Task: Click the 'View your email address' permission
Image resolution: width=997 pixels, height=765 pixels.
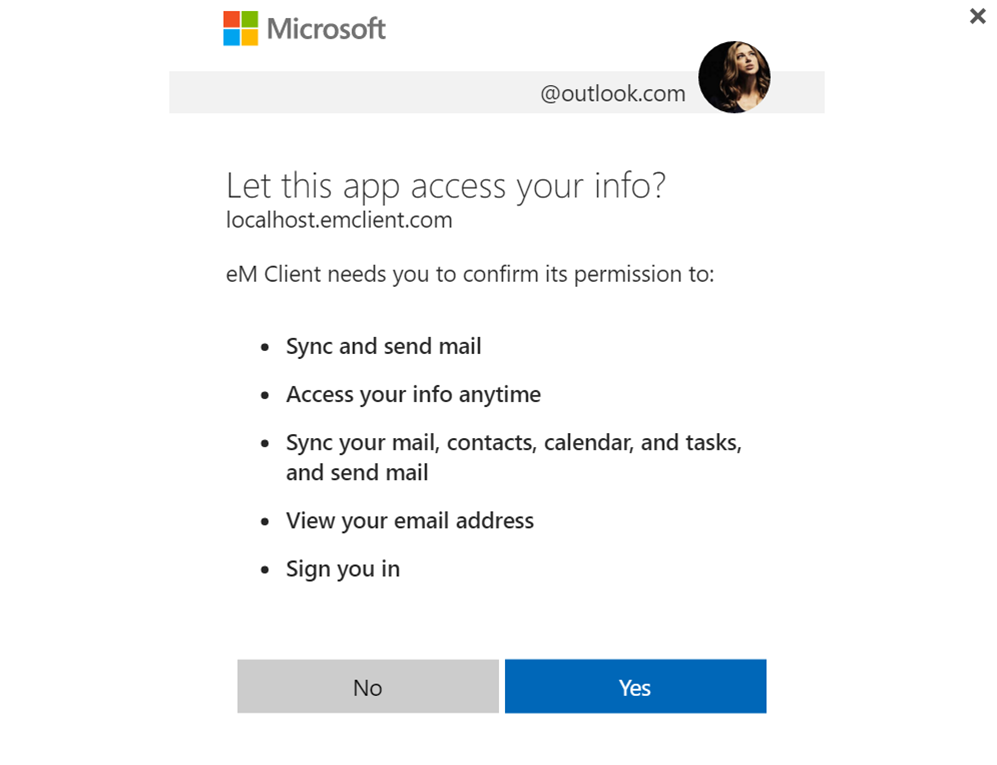Action: pyautogui.click(x=410, y=521)
